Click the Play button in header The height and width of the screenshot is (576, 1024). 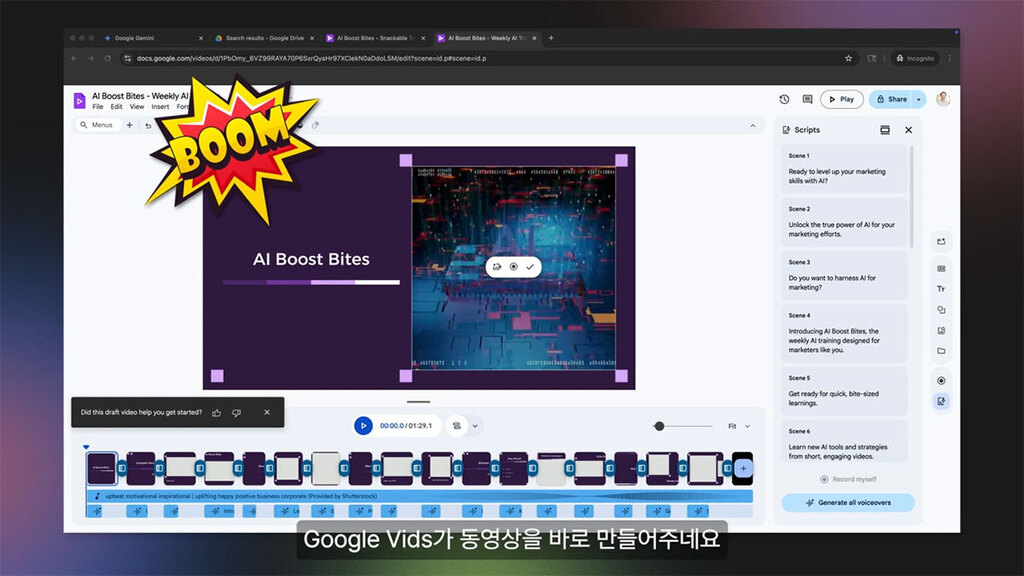pyautogui.click(x=842, y=99)
